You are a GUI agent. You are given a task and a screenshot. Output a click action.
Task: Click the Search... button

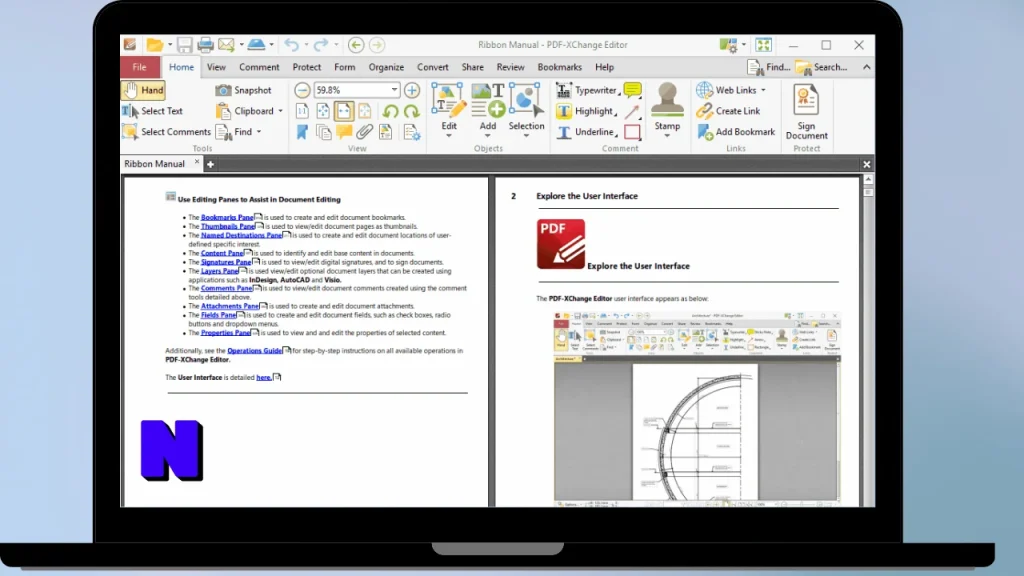pyautogui.click(x=821, y=67)
